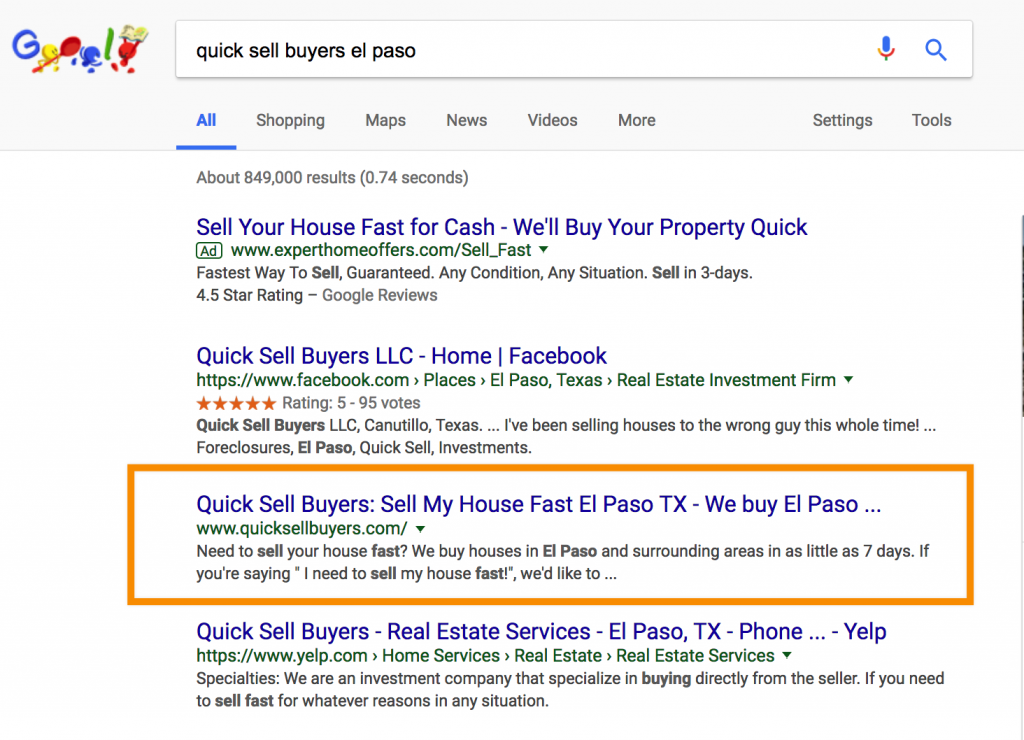Viewport: 1024px width, 740px height.
Task: Start voice search with the microphone icon
Action: pos(886,49)
